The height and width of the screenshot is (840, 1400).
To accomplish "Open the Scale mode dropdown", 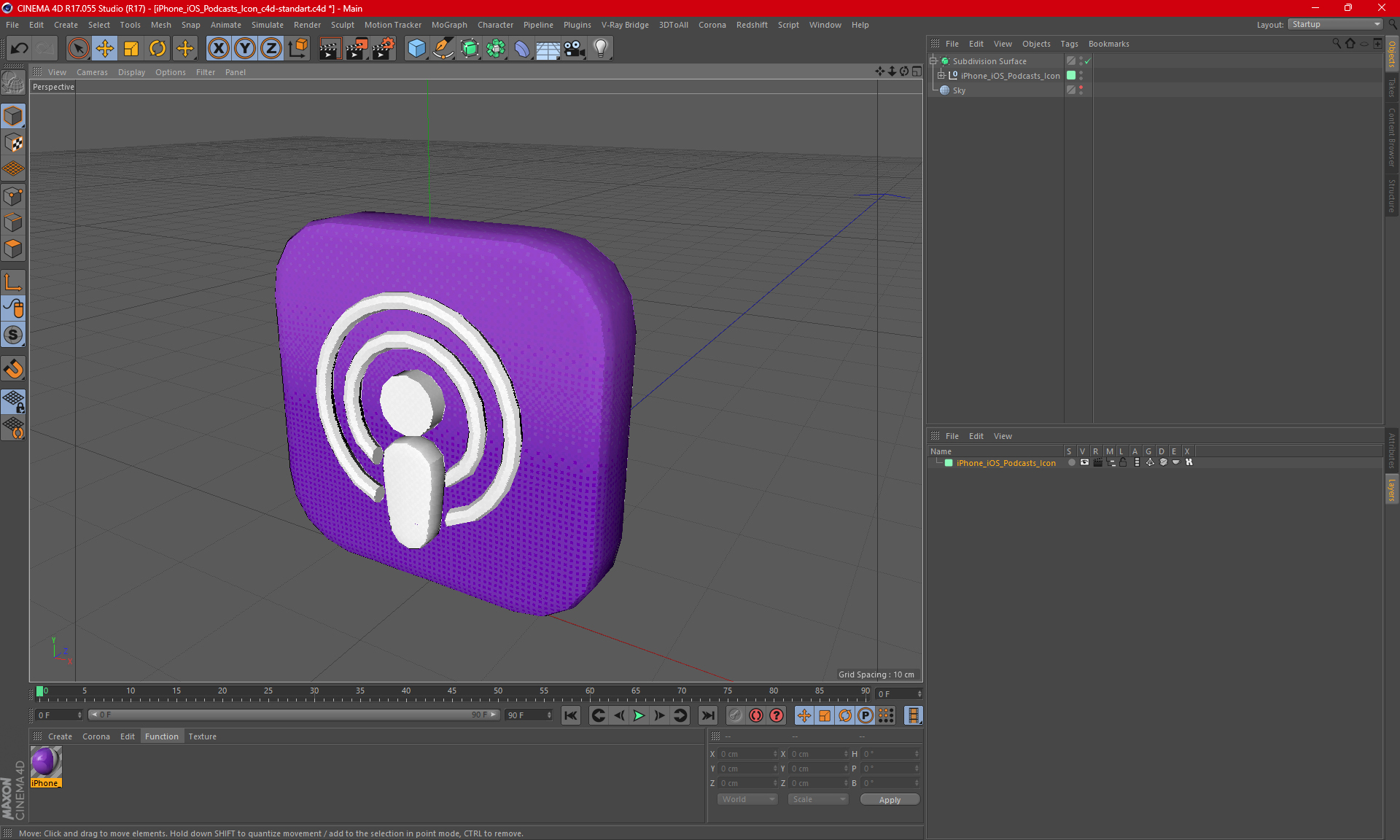I will 818,799.
